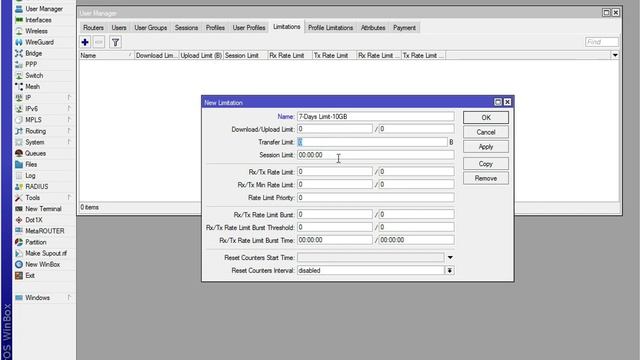Image resolution: width=640 pixels, height=360 pixels.
Task: Click the Rx Min Rate Limit field
Action: [x=335, y=184]
